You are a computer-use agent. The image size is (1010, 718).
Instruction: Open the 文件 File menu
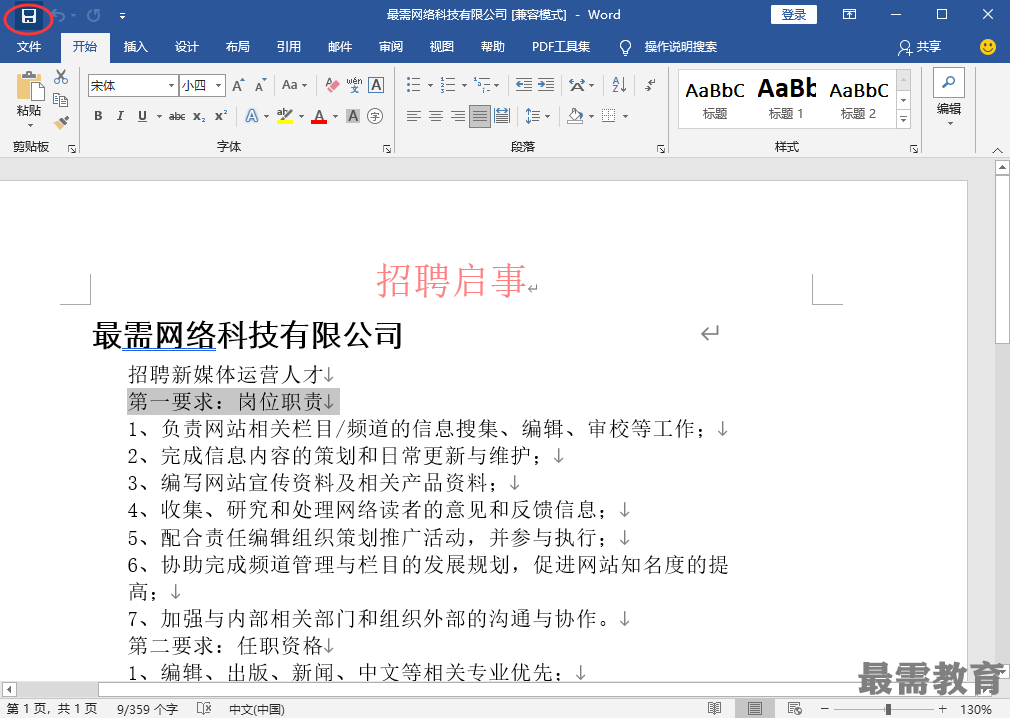click(29, 46)
